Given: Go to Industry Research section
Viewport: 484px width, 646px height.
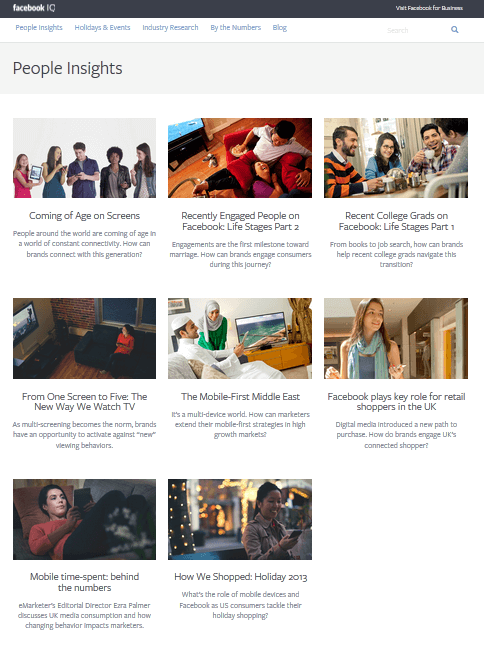Looking at the screenshot, I should click(170, 28).
